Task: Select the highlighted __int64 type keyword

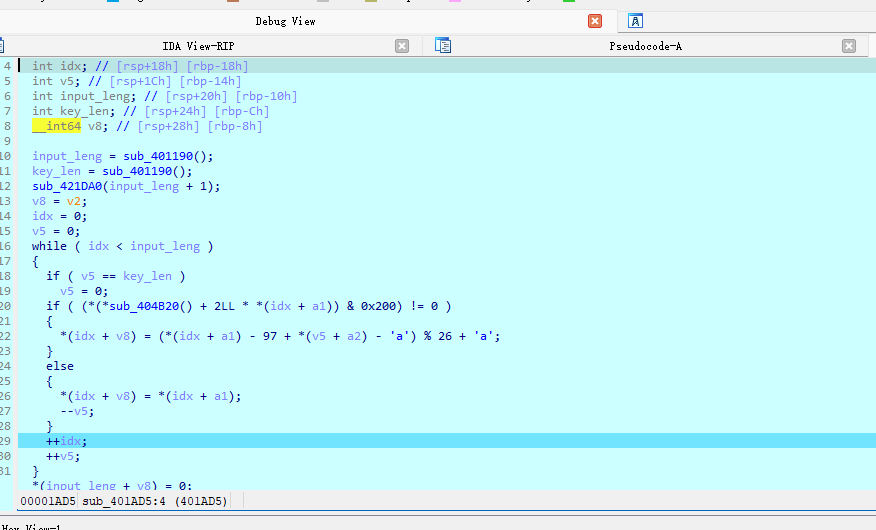Action: click(x=56, y=126)
